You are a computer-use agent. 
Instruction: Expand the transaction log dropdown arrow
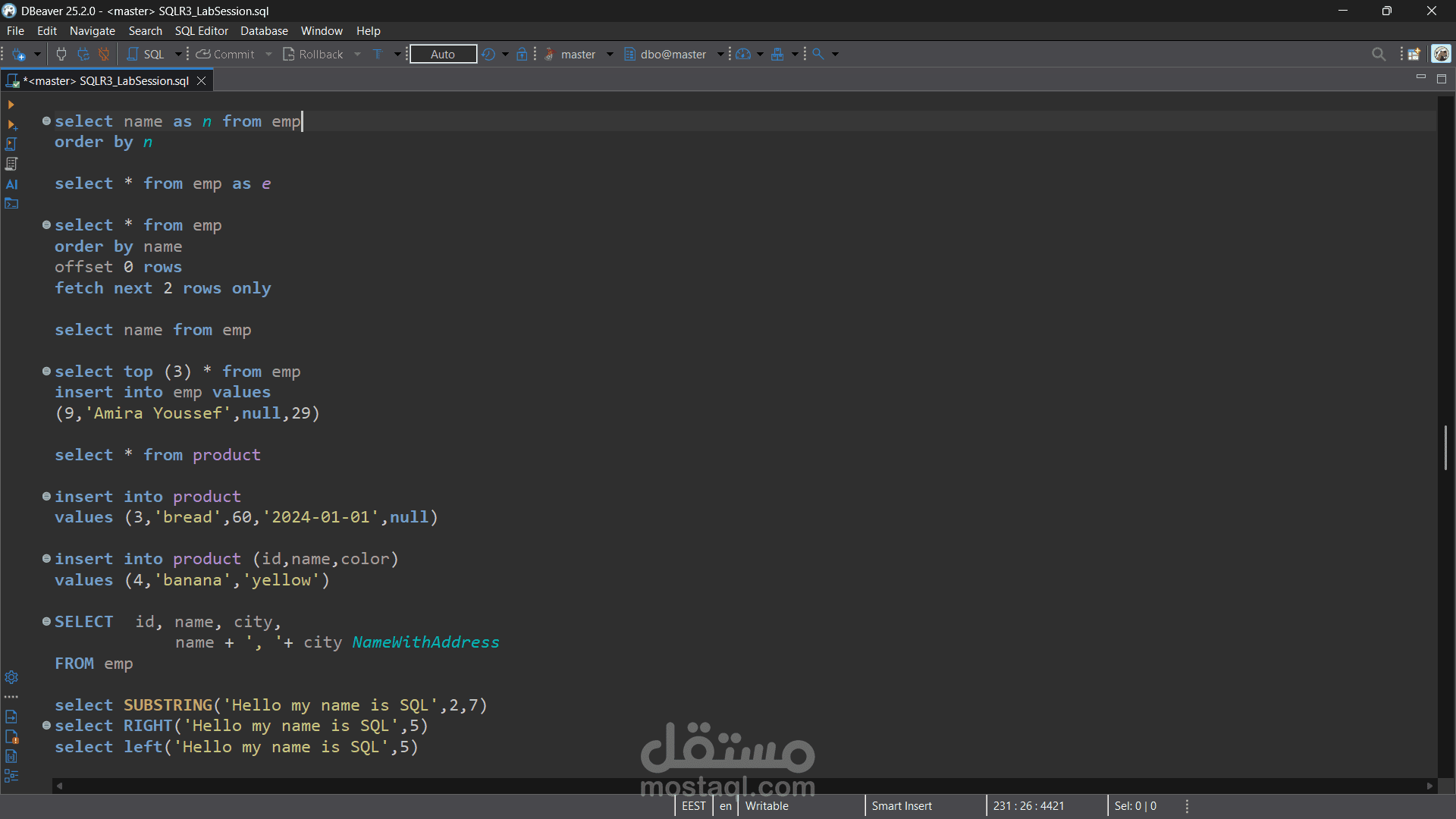tap(505, 55)
